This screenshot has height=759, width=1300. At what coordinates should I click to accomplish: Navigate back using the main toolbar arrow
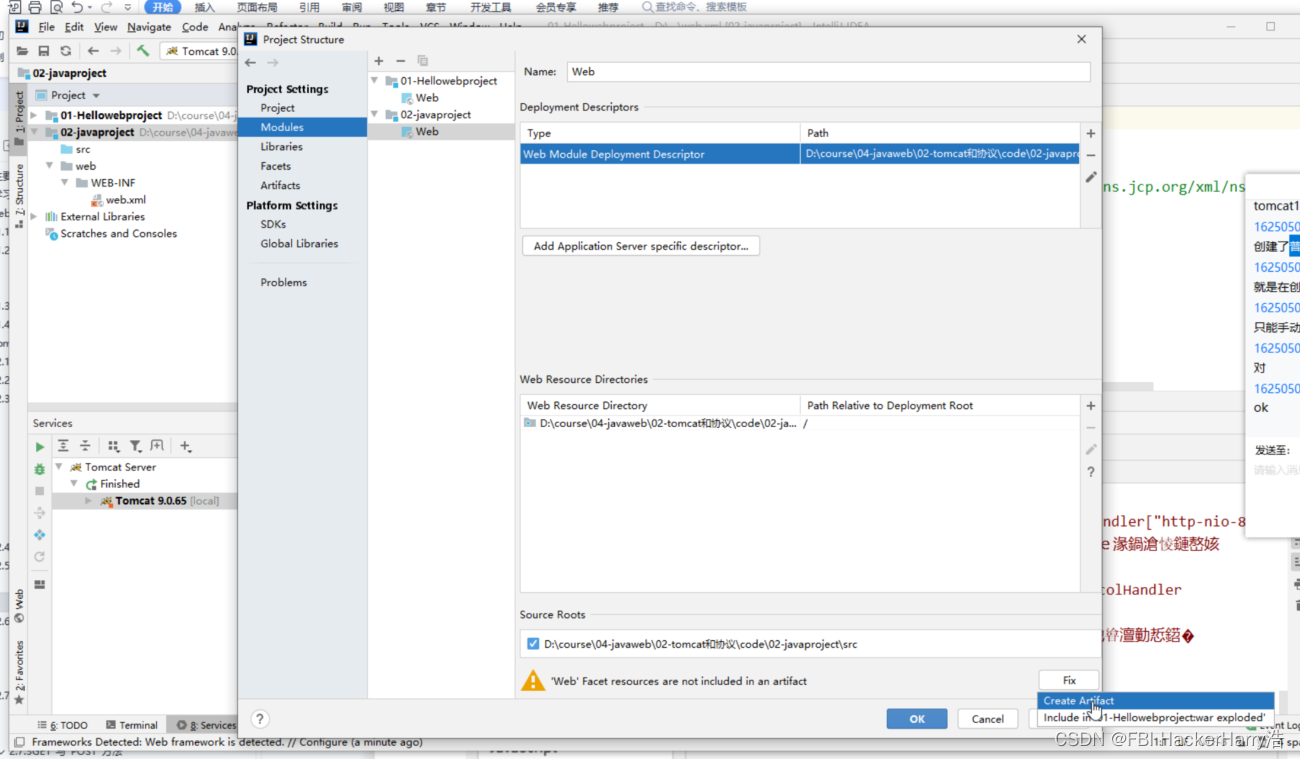click(x=93, y=51)
